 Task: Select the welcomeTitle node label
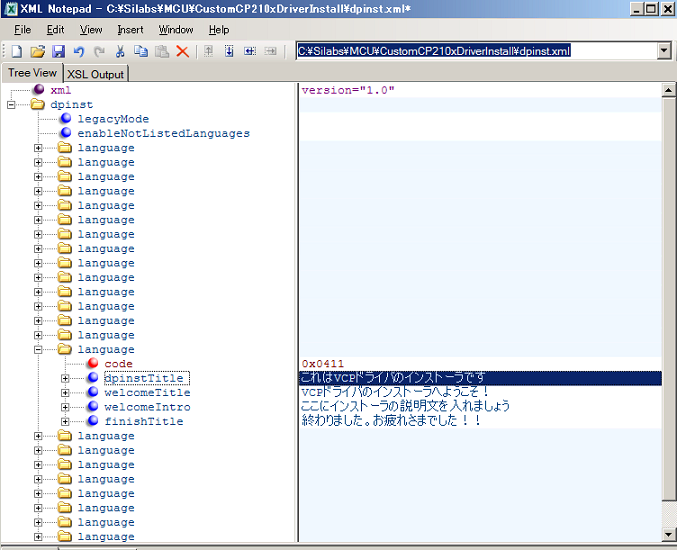click(147, 392)
